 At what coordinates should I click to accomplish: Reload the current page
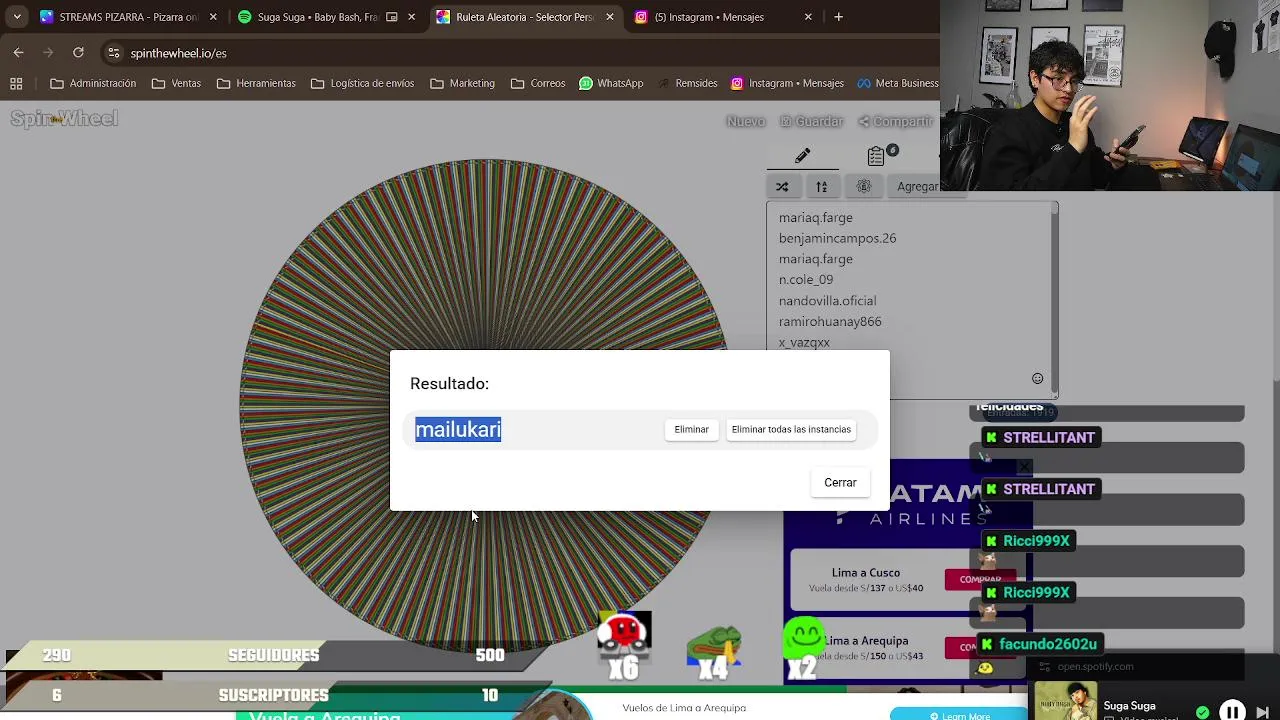click(x=78, y=53)
